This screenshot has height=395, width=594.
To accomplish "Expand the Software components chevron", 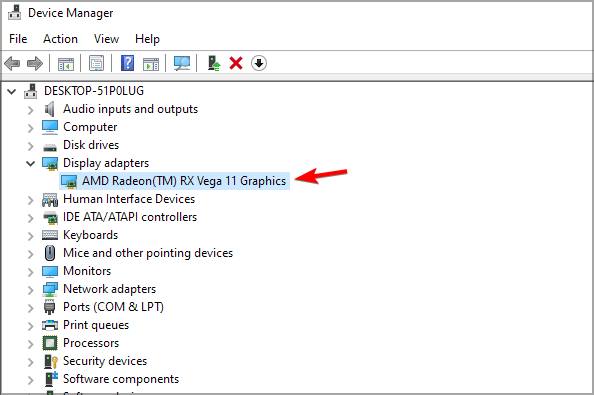I will [x=31, y=380].
